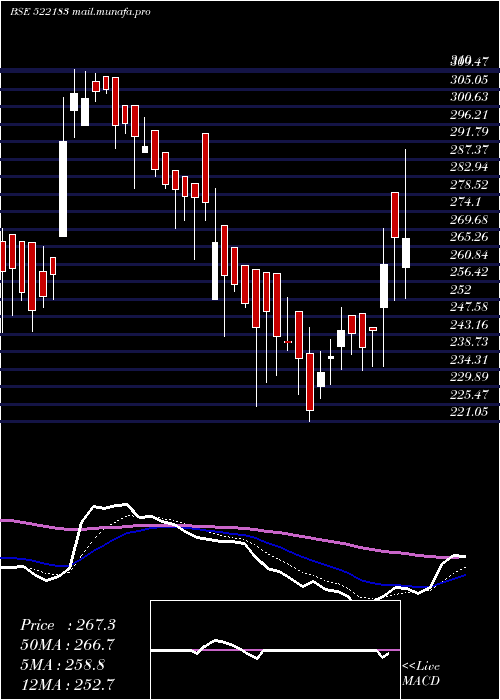
Task: Select the 291.79 price level label
Action: click(x=468, y=132)
